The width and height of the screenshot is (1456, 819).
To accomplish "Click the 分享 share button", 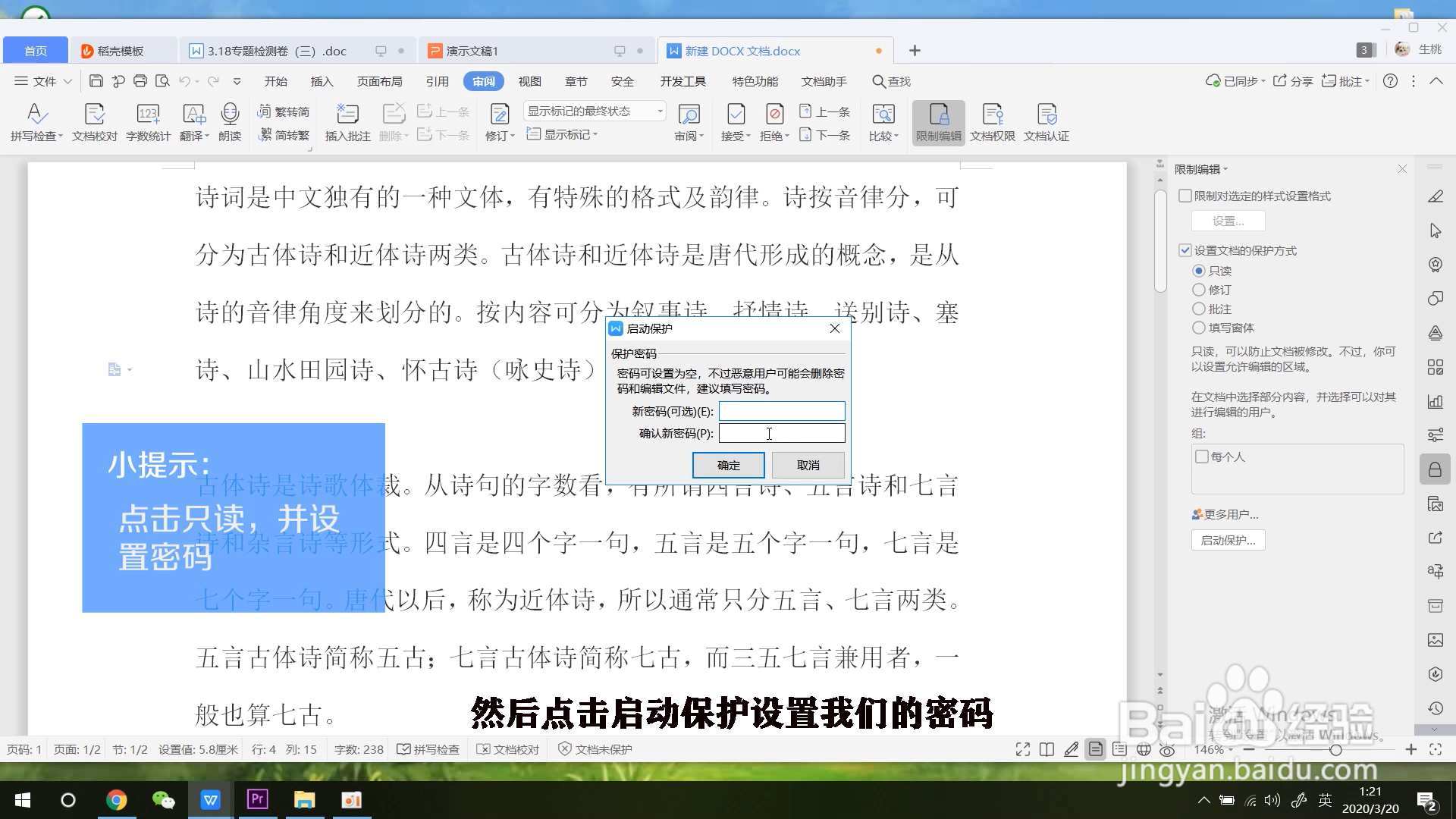I will coord(1293,81).
